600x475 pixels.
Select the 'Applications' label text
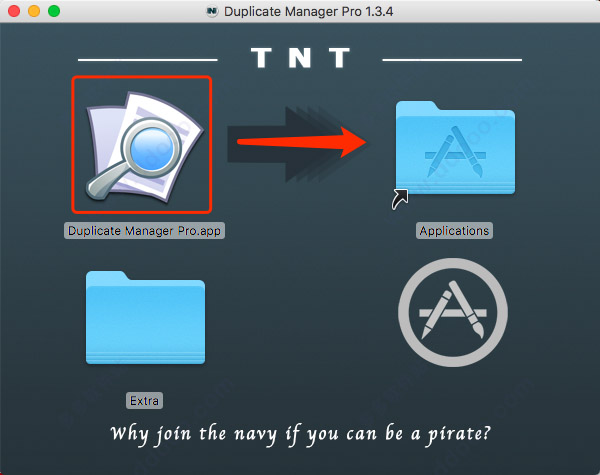[x=454, y=231]
